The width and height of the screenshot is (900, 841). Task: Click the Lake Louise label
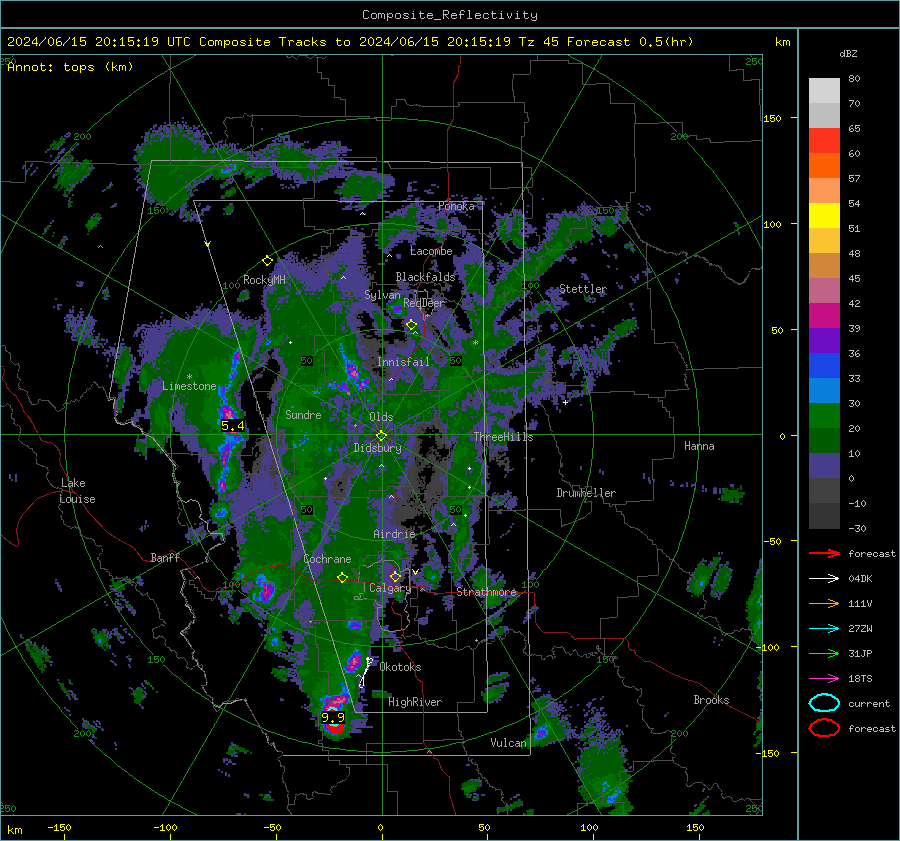point(77,491)
